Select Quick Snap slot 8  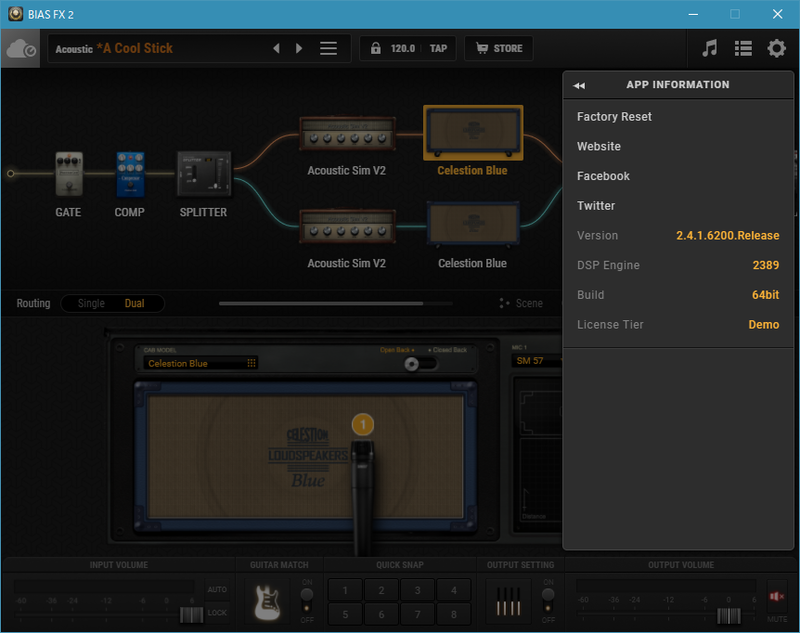point(454,614)
